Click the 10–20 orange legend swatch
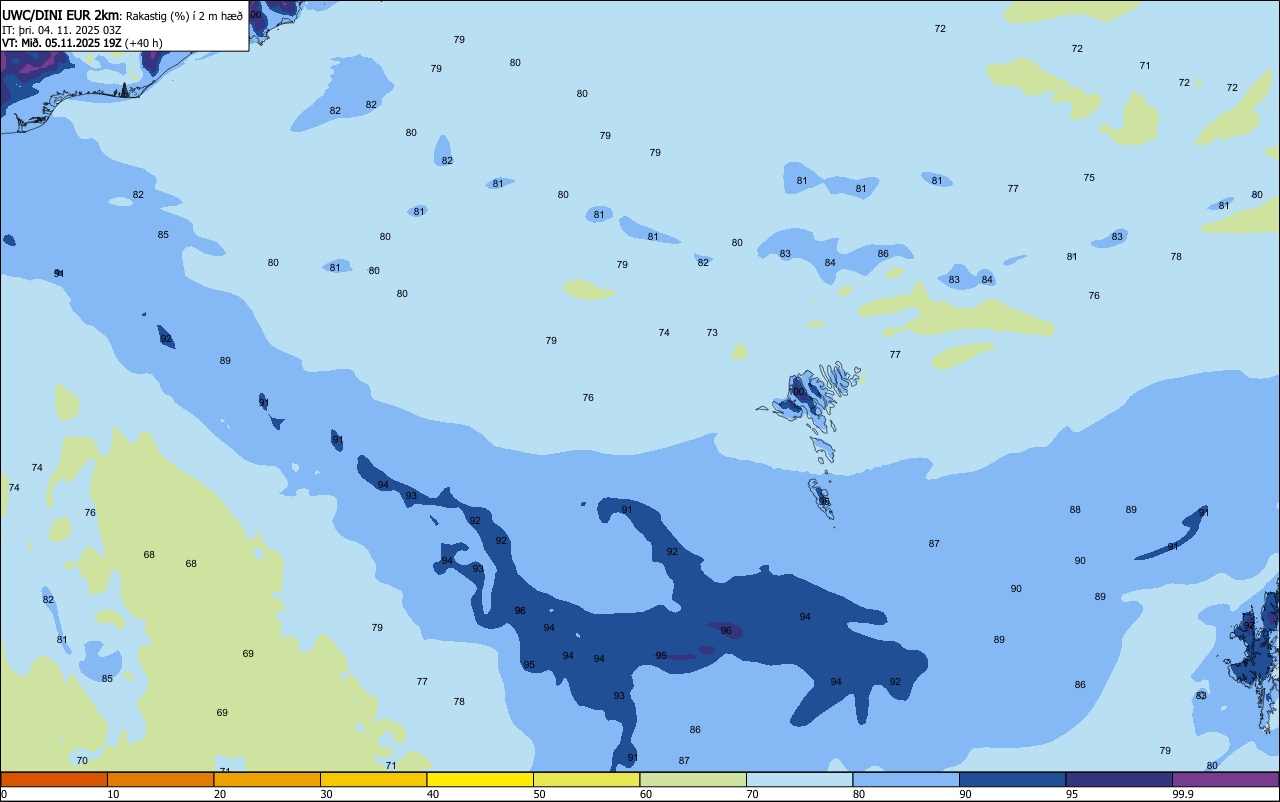The width and height of the screenshot is (1280, 802). tap(160, 779)
